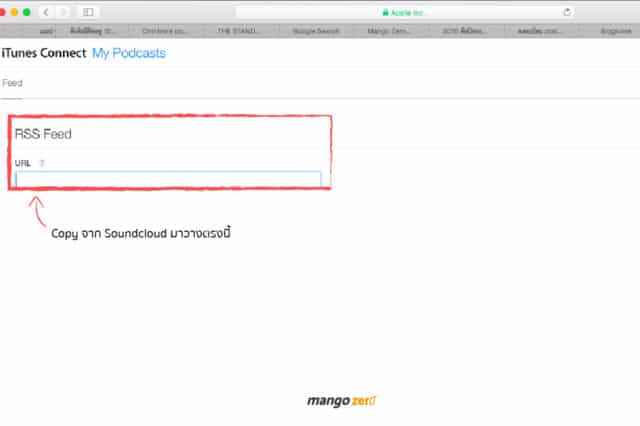Click the Apple Inc. address bar

[405, 13]
